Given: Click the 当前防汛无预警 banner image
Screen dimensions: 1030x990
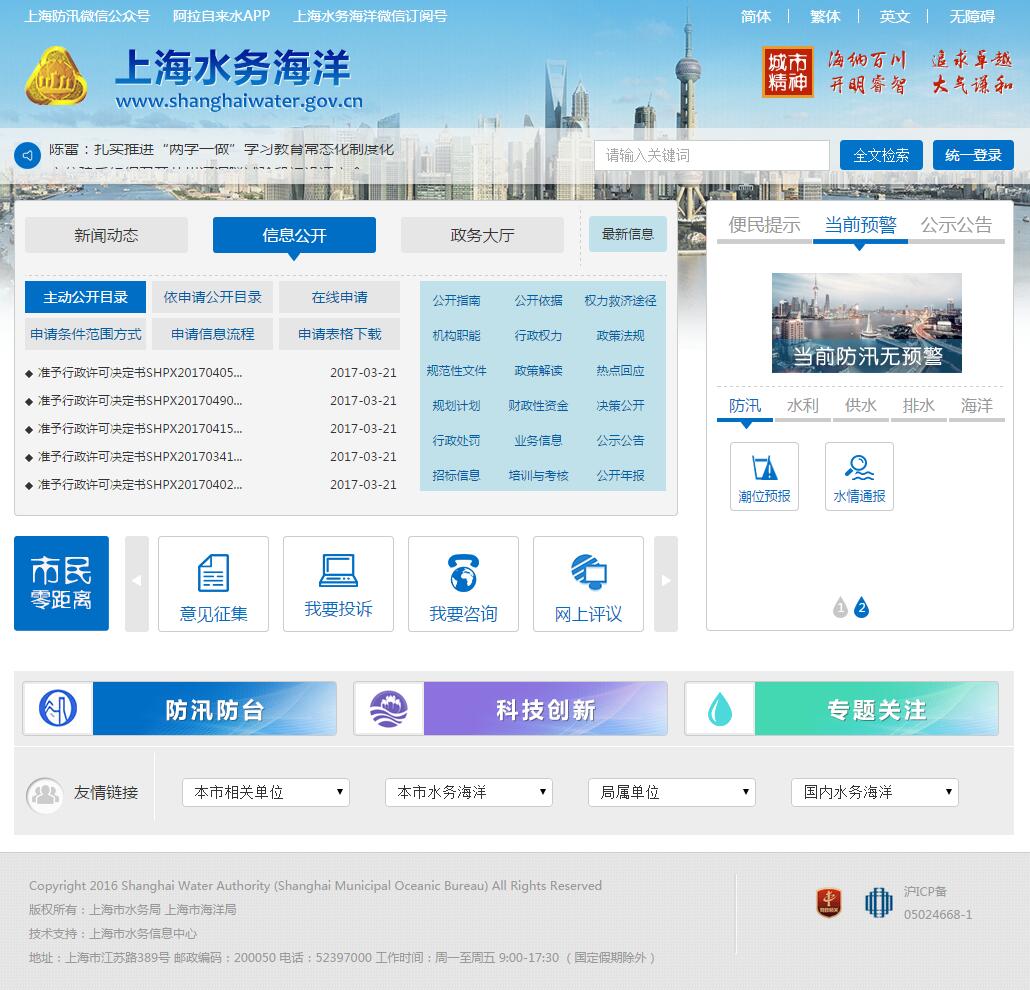Looking at the screenshot, I should pyautogui.click(x=866, y=323).
